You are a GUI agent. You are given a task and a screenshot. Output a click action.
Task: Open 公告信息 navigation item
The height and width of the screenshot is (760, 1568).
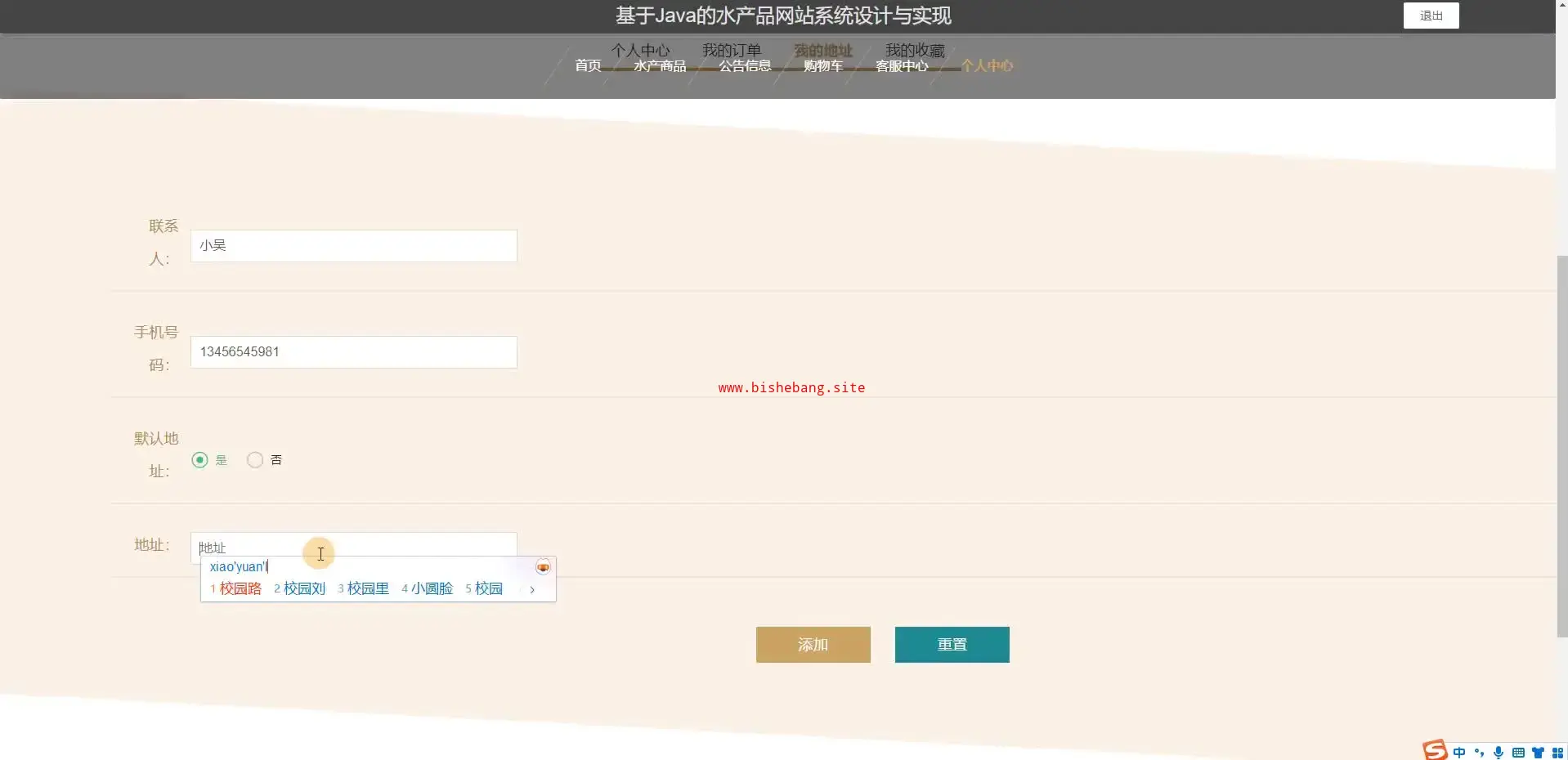[x=745, y=65]
